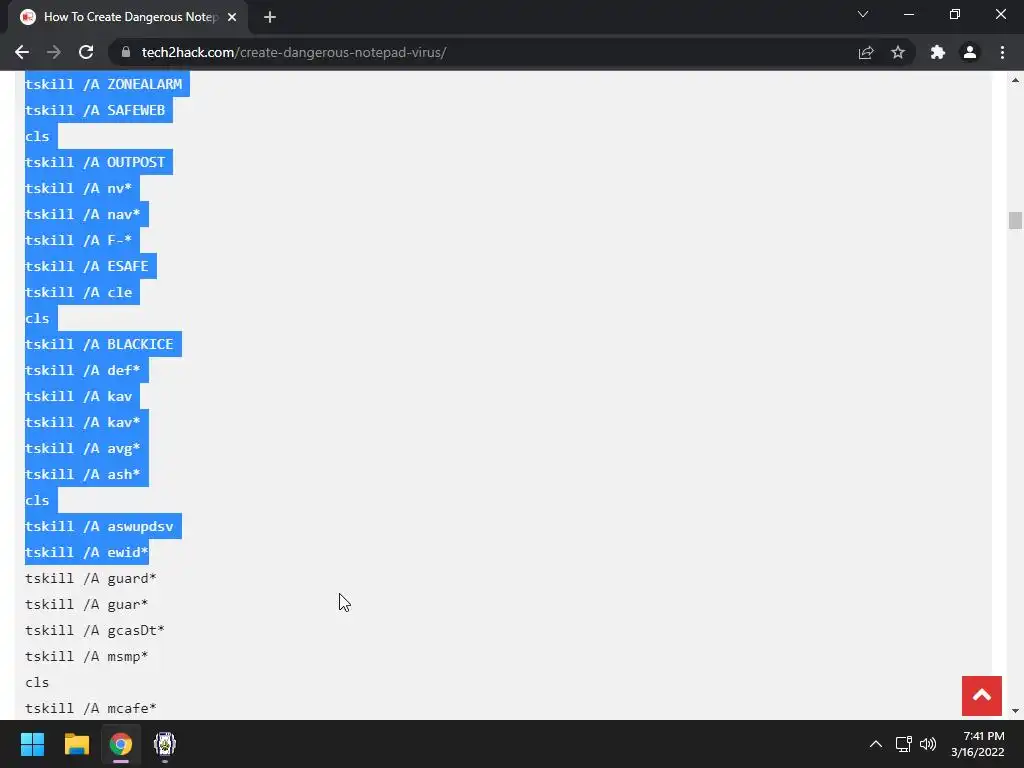Click the line 'tskill /A ewid*'
This screenshot has width=1024, height=768.
[87, 552]
